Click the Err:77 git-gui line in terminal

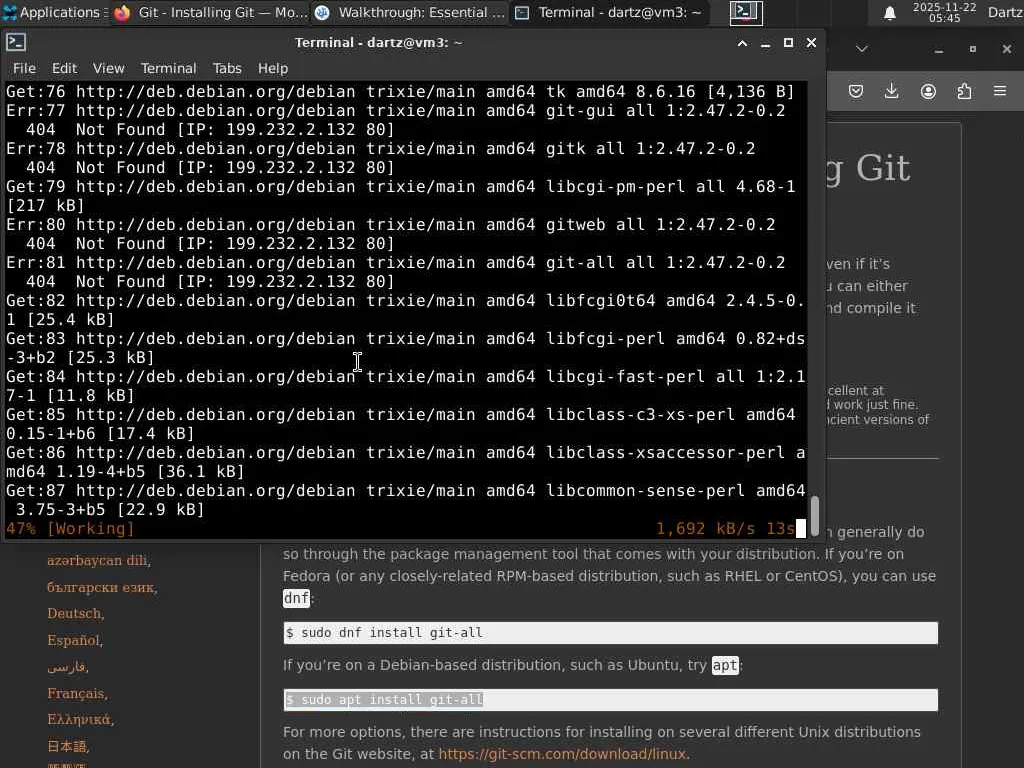tap(396, 110)
